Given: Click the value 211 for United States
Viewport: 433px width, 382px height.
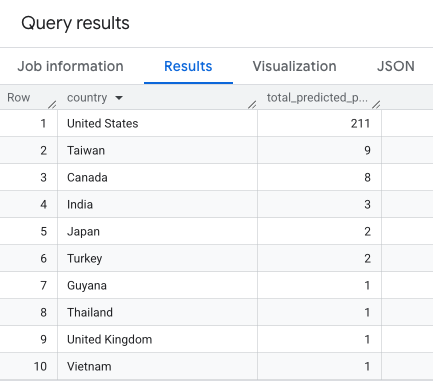Looking at the screenshot, I should [x=360, y=123].
